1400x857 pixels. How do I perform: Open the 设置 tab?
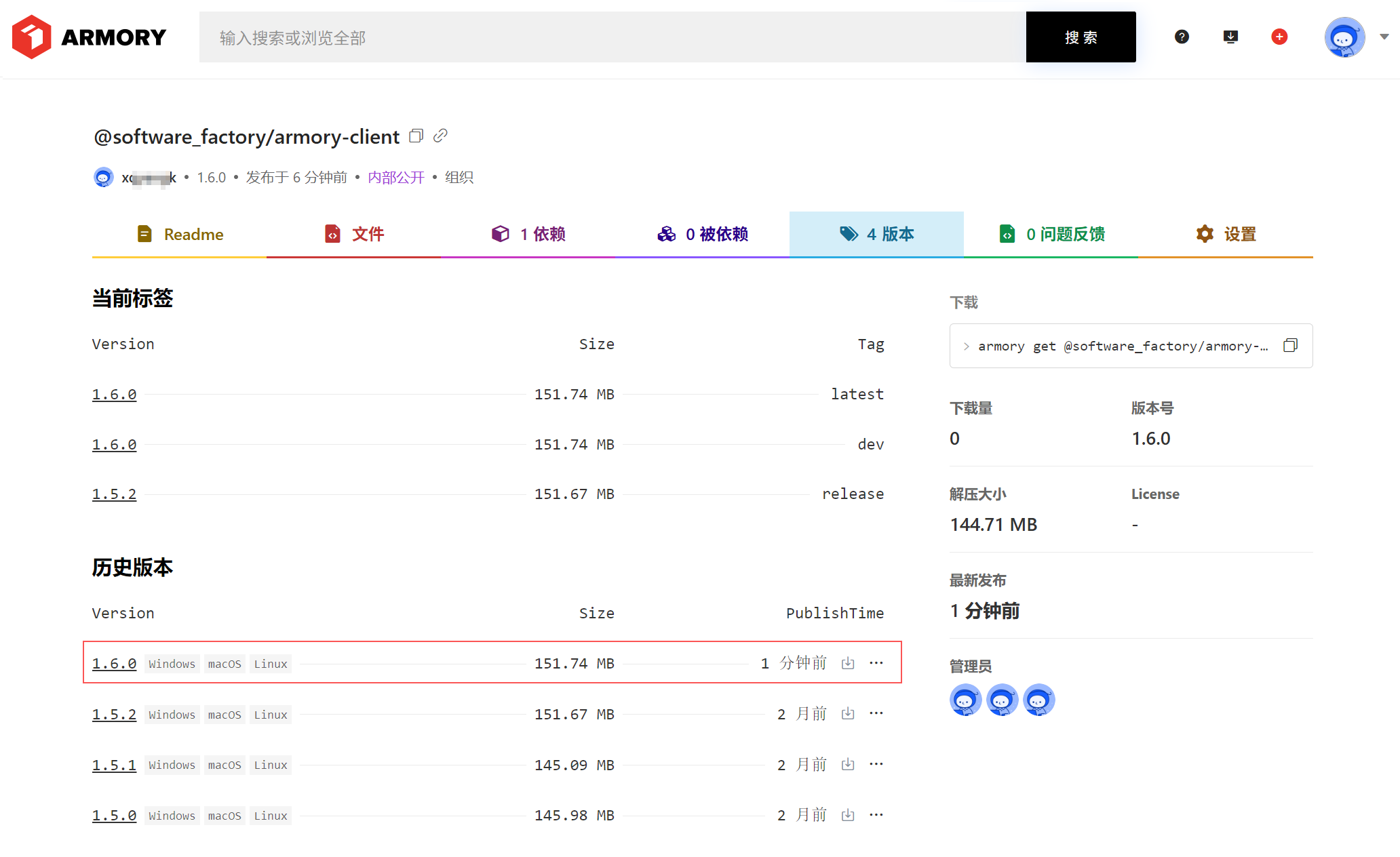(1226, 235)
